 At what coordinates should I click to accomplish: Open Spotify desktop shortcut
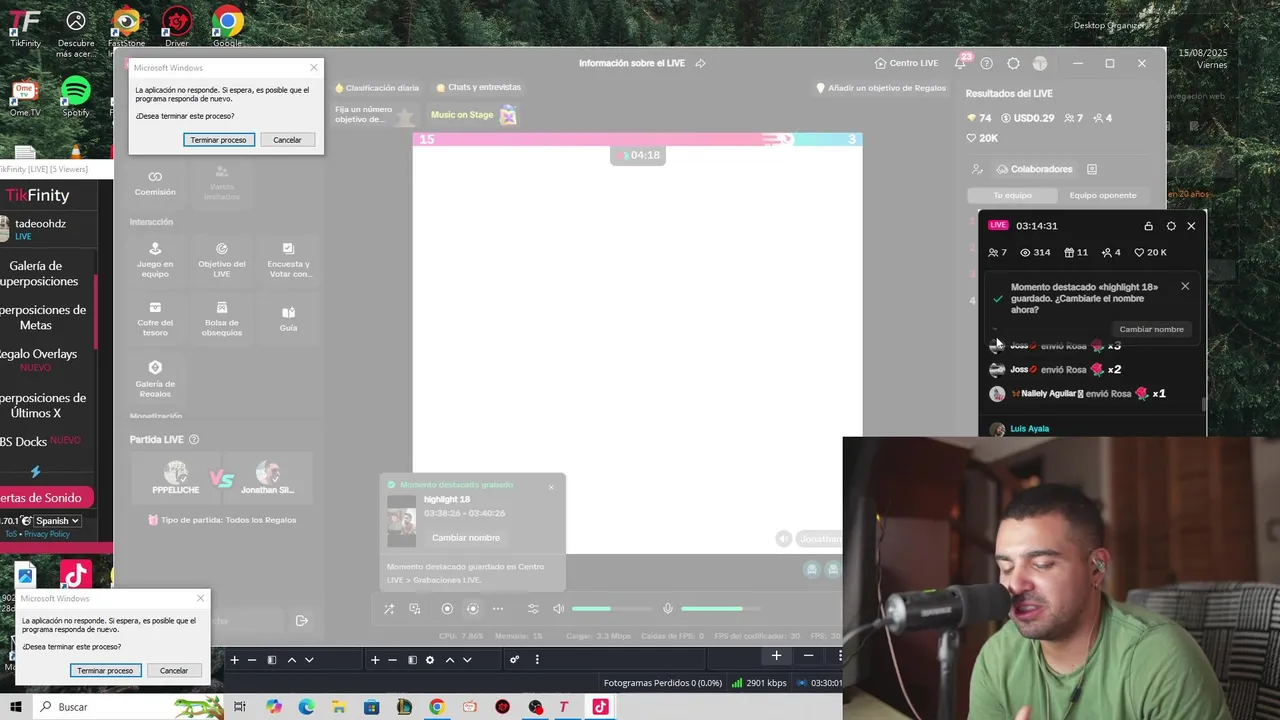click(76, 97)
